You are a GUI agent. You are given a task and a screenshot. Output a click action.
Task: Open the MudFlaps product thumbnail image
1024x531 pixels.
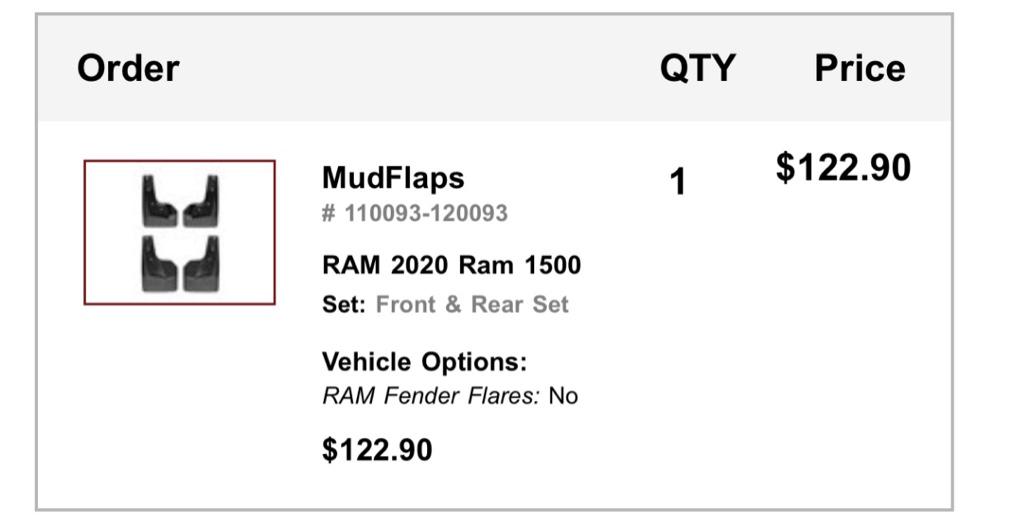click(180, 233)
